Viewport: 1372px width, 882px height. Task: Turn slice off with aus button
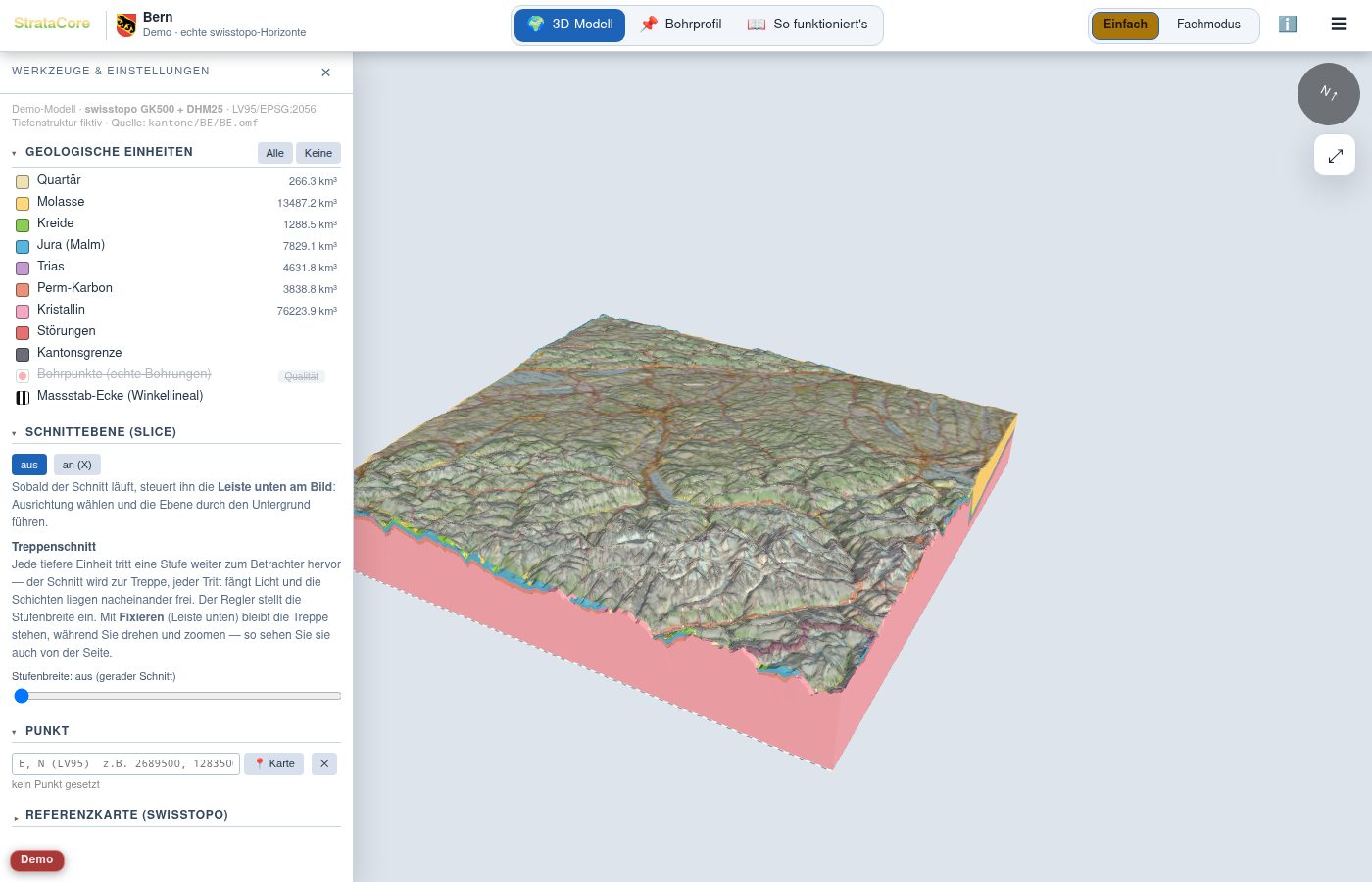point(29,465)
